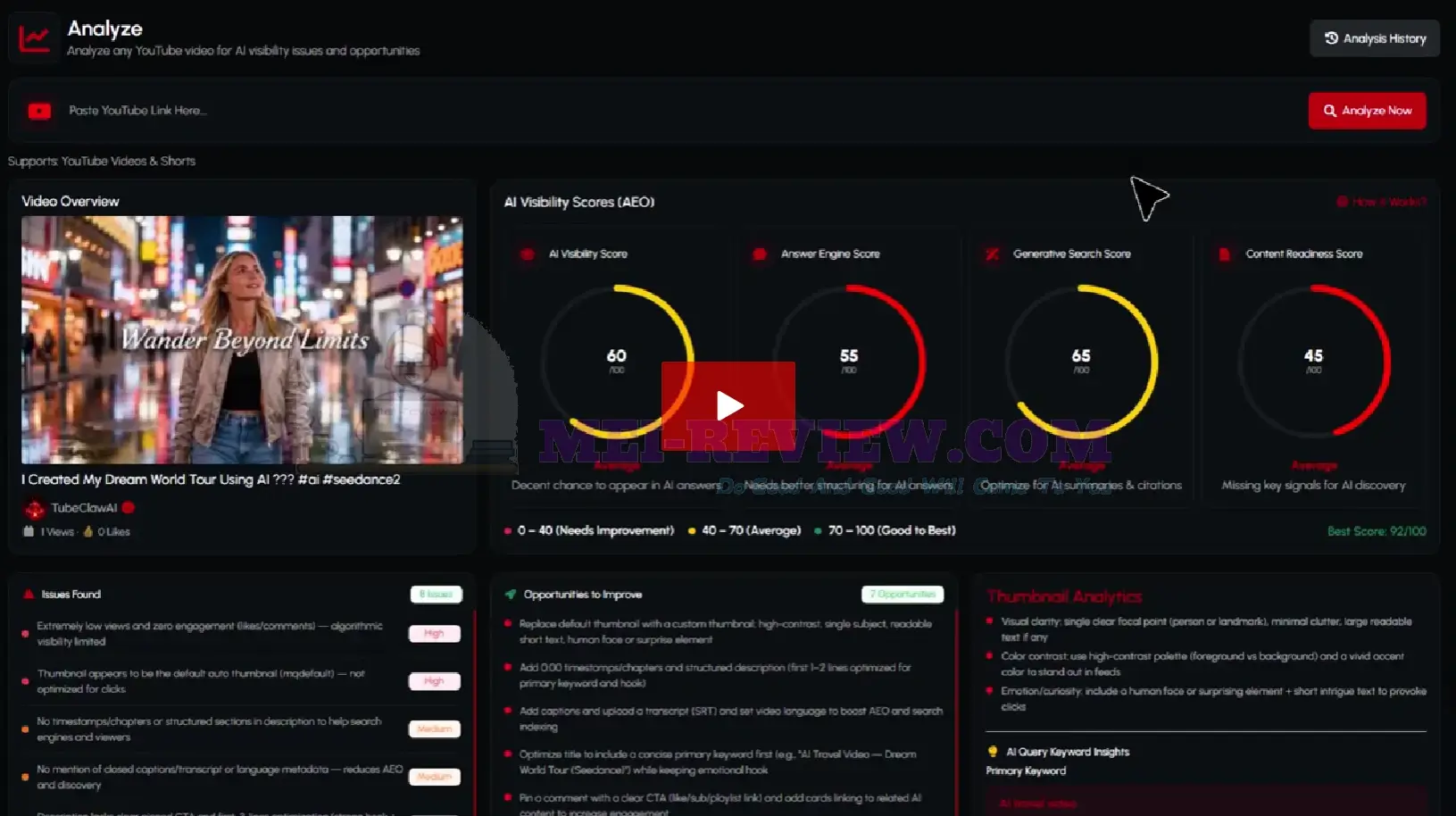Click the issues count badge
The height and width of the screenshot is (816, 1456).
click(436, 595)
